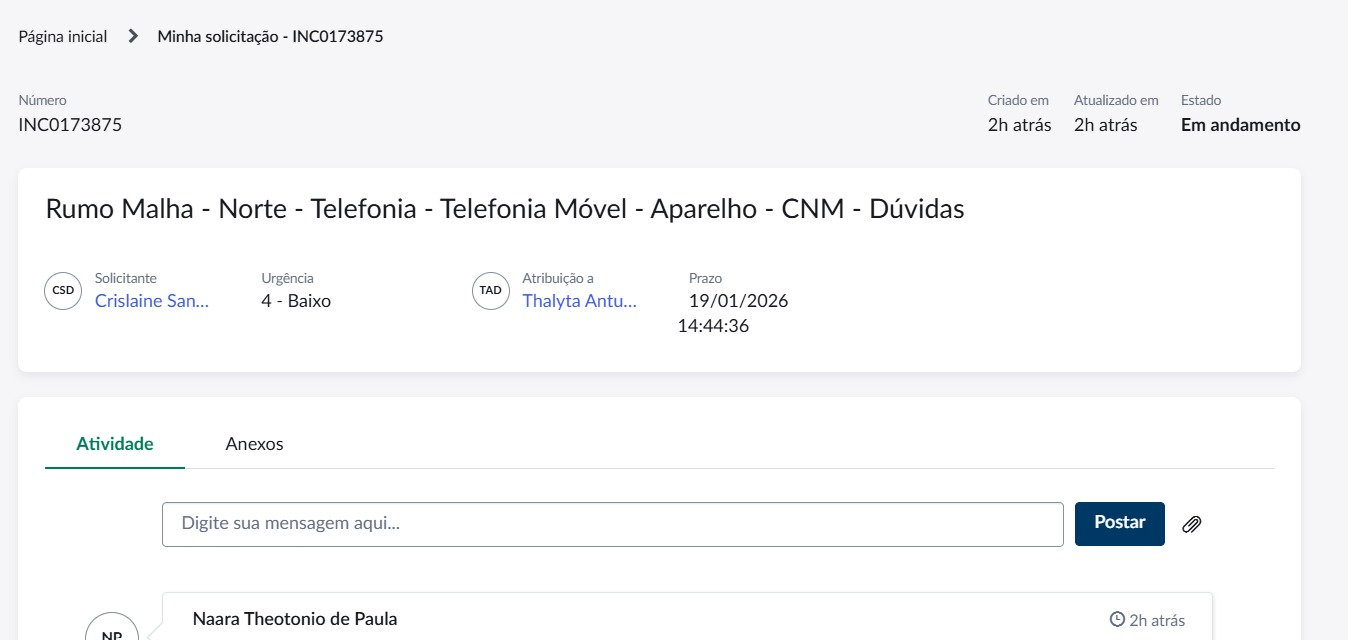Focus the 'Digite sua mensagem aqui' field
This screenshot has width=1348, height=640.
612,524
